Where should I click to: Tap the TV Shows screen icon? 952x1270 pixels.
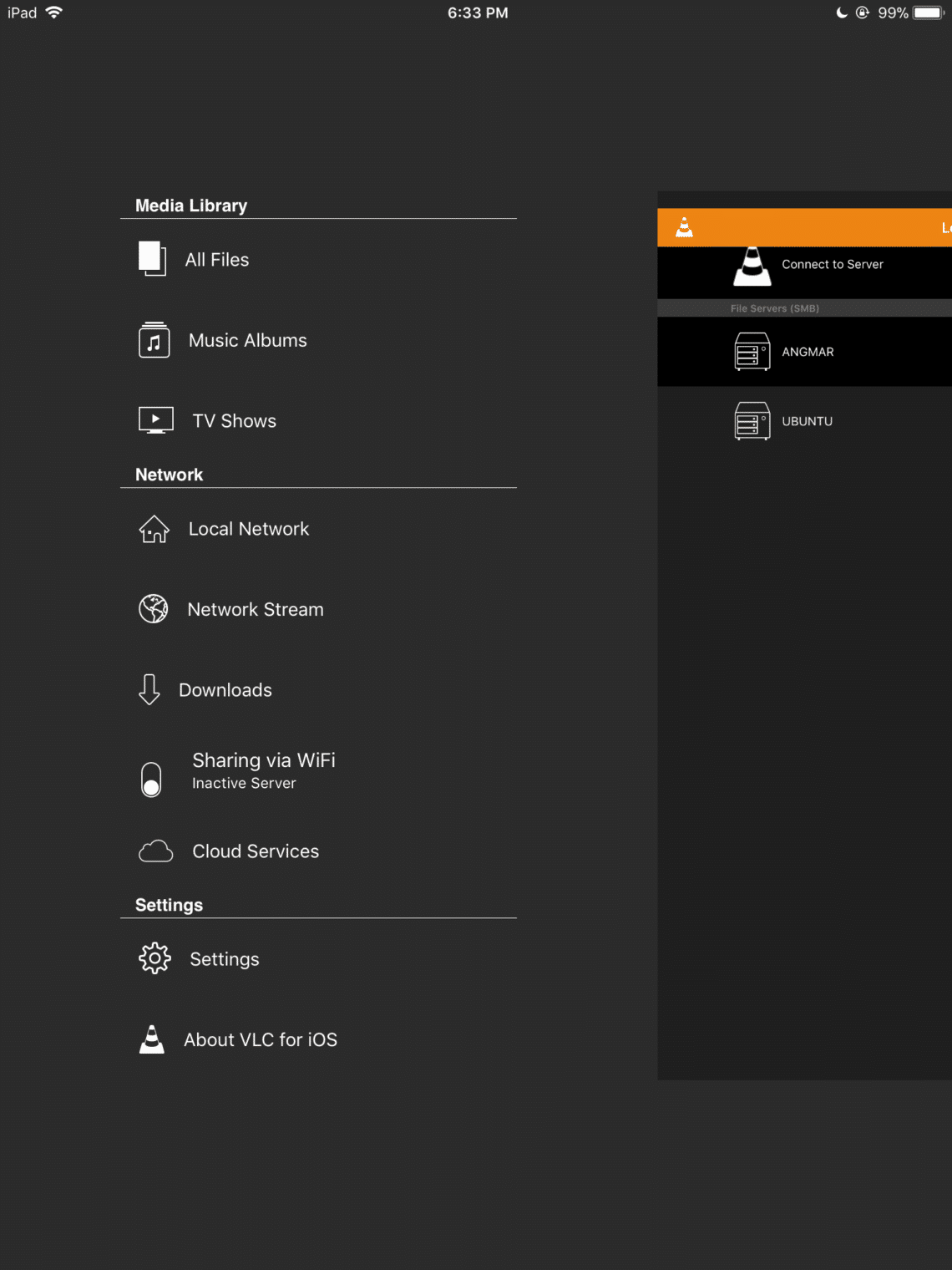pos(156,419)
